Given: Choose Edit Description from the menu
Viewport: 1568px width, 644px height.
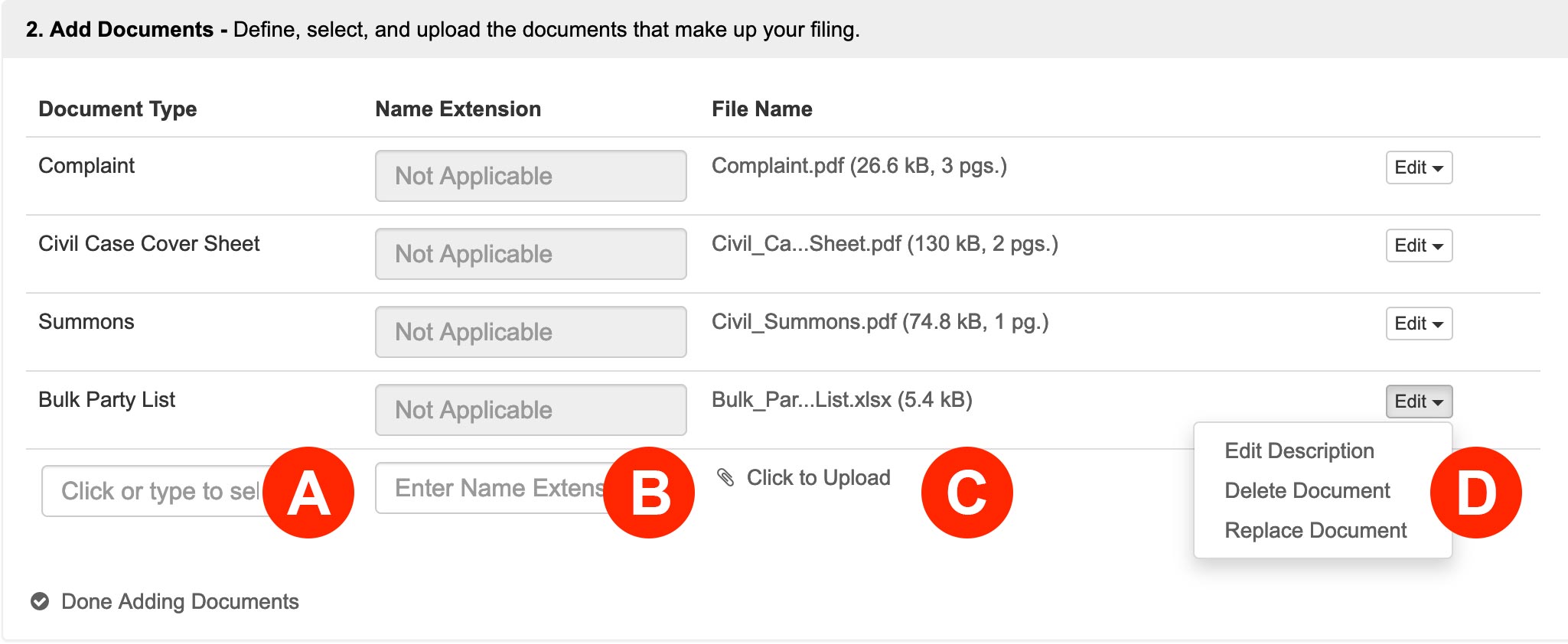Looking at the screenshot, I should coord(1299,450).
